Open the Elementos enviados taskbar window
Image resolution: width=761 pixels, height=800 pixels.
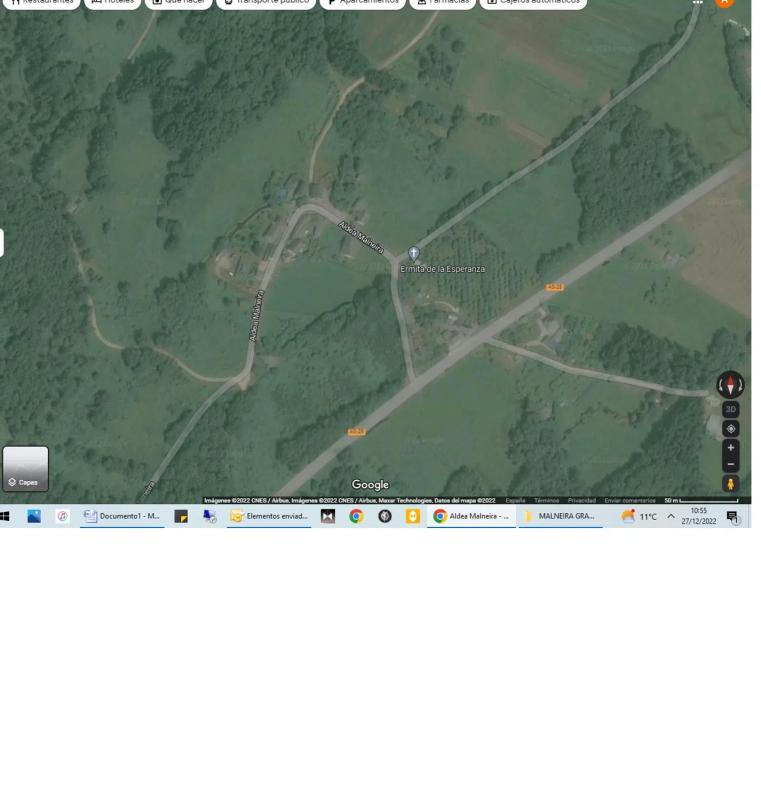[x=269, y=516]
